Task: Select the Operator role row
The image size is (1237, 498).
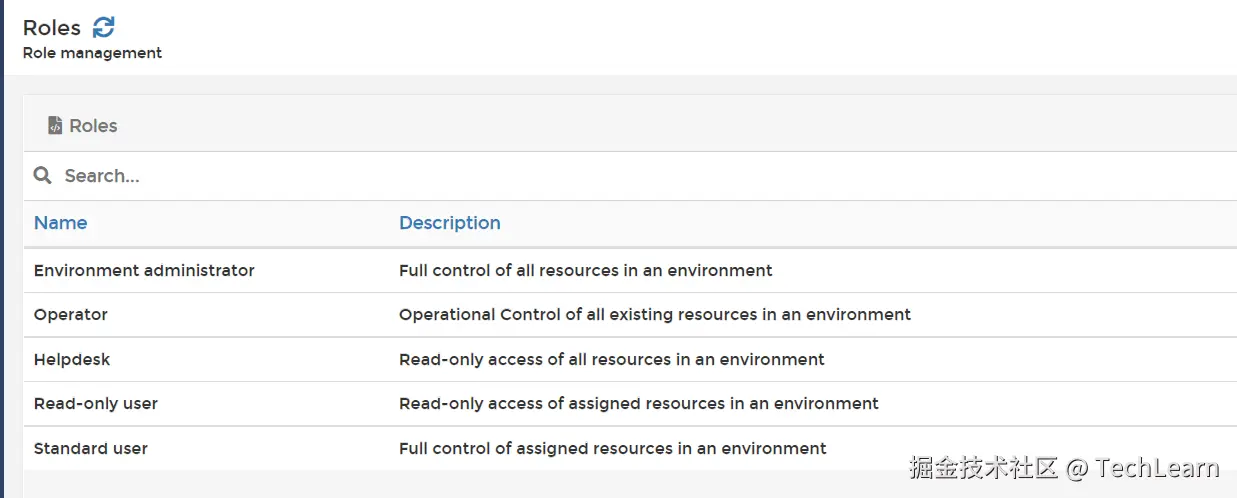Action: click(x=71, y=314)
